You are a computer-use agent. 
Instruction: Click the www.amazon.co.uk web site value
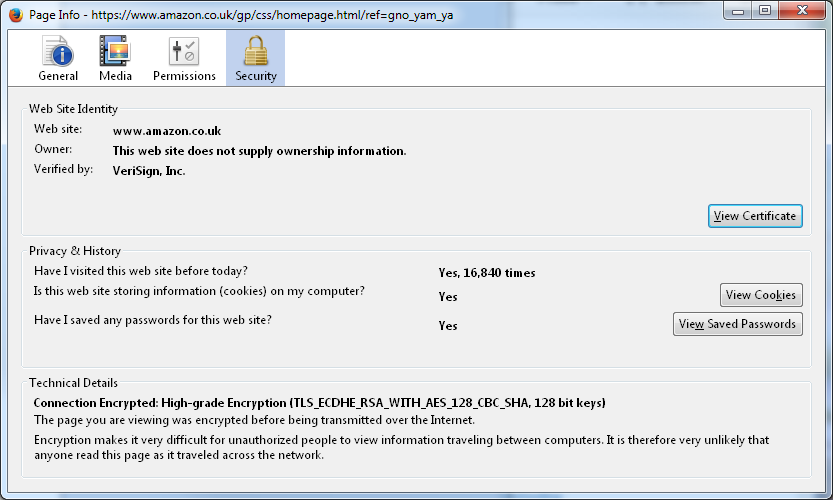click(x=167, y=131)
